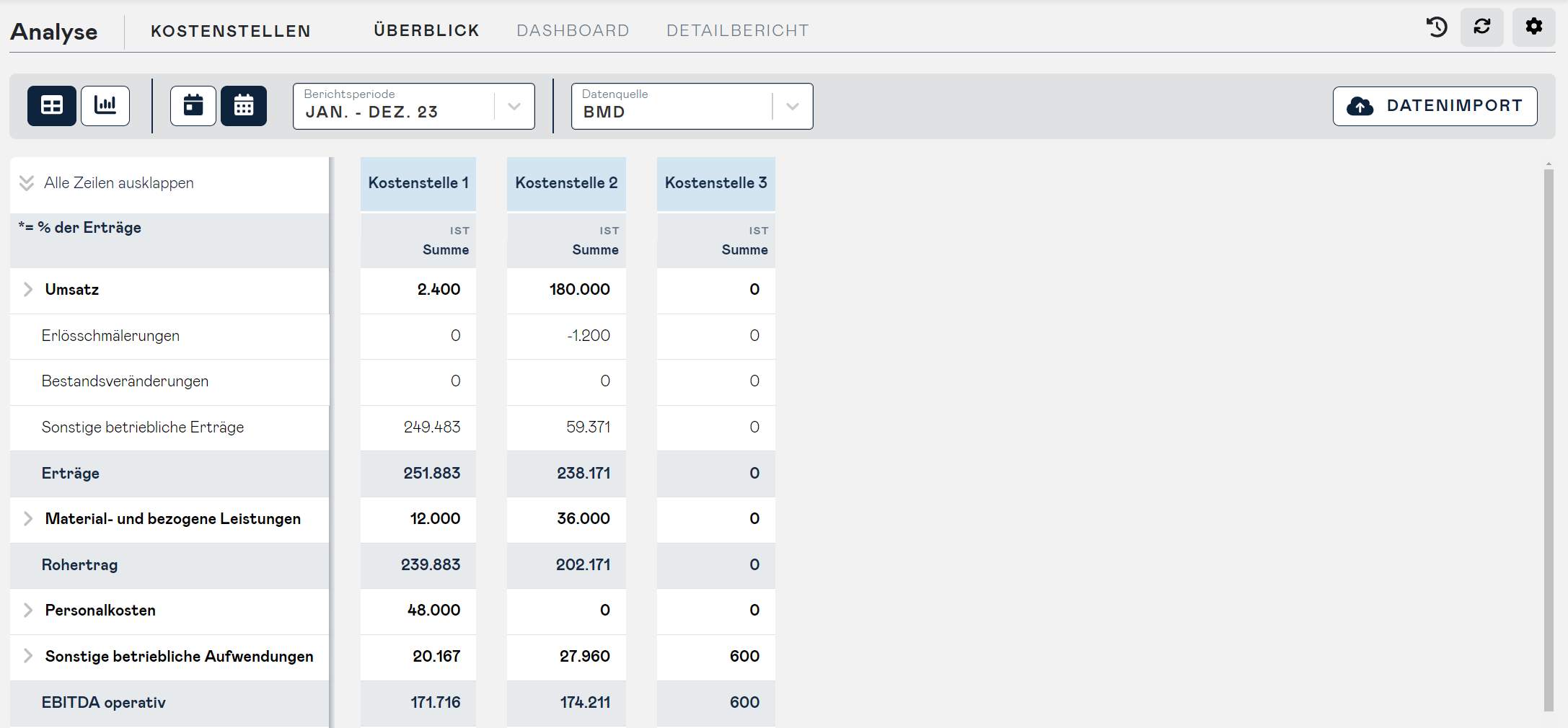Select Kostenstelle 2 column header

(566, 184)
